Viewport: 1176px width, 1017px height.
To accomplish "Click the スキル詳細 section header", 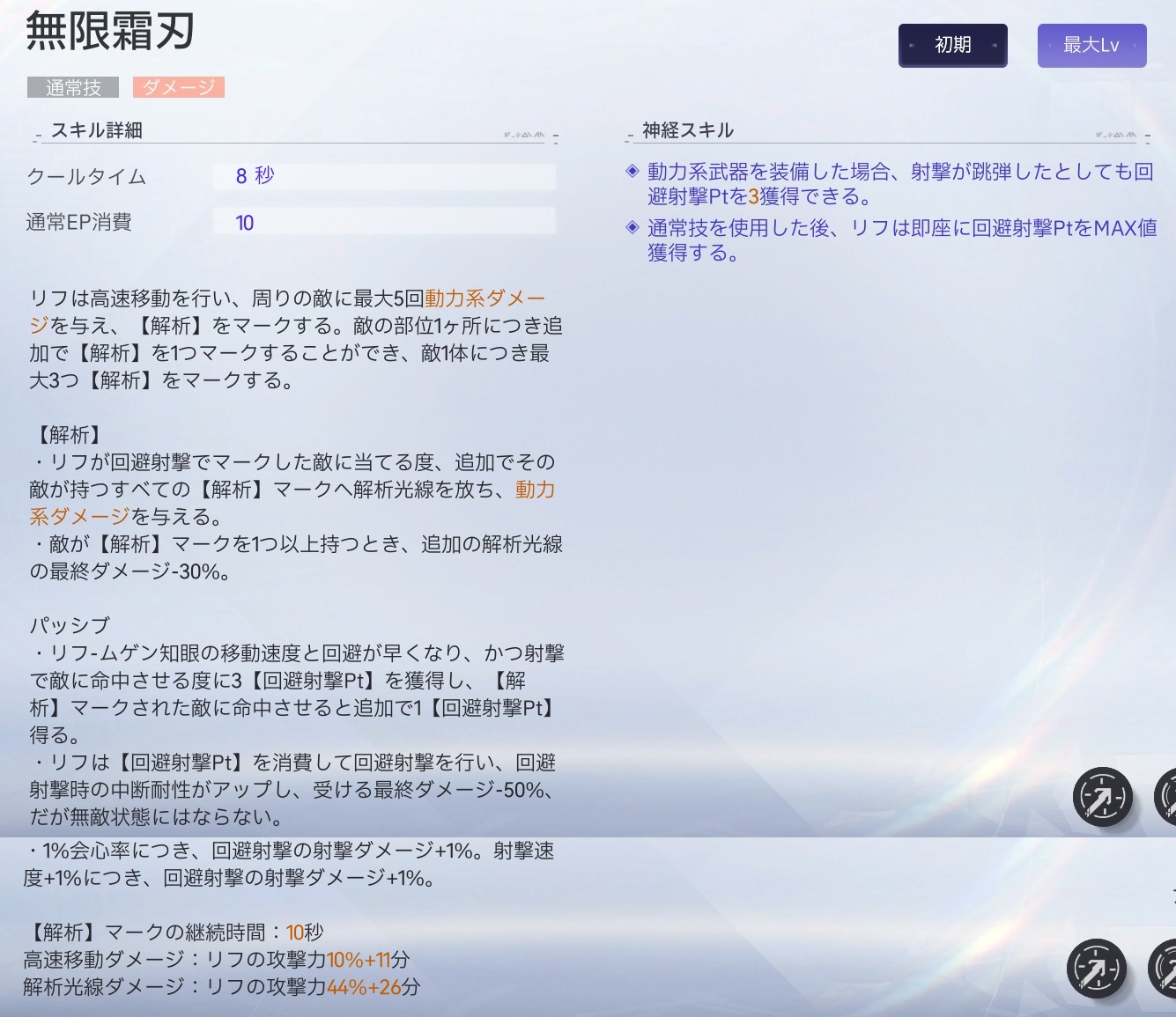I will tap(97, 130).
